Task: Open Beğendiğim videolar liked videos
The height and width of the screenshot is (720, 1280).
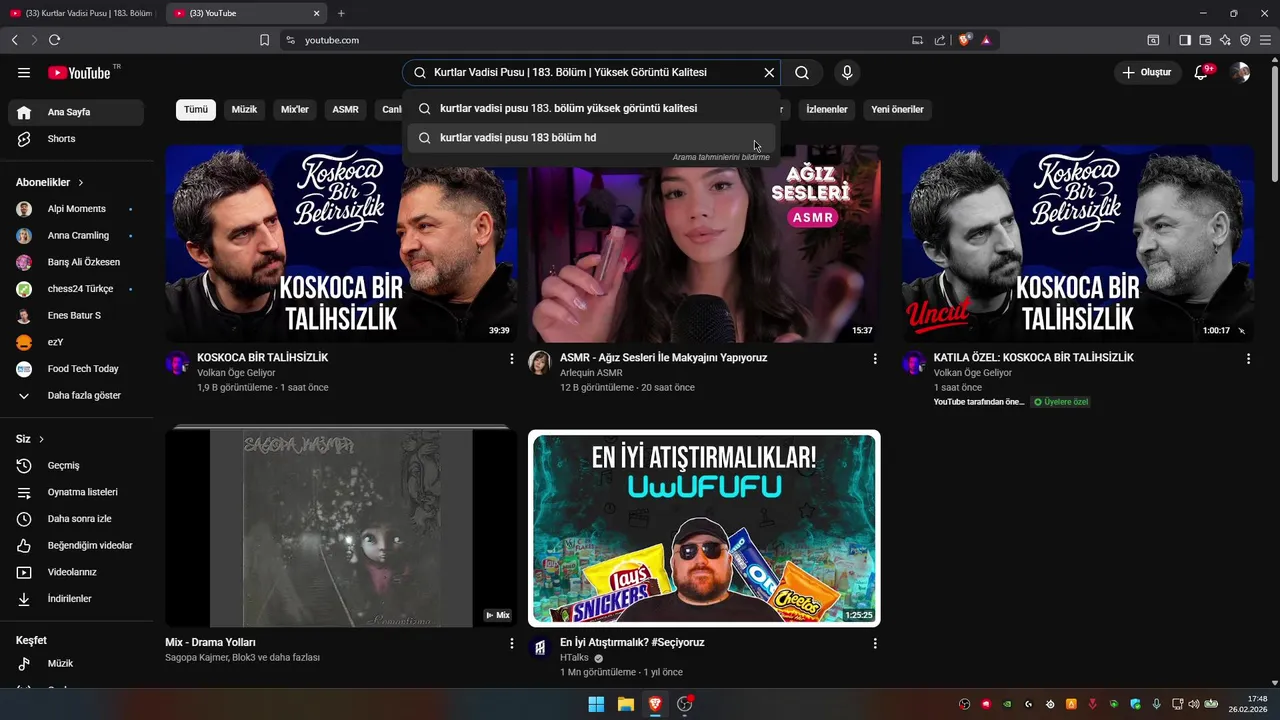Action: [x=76, y=546]
